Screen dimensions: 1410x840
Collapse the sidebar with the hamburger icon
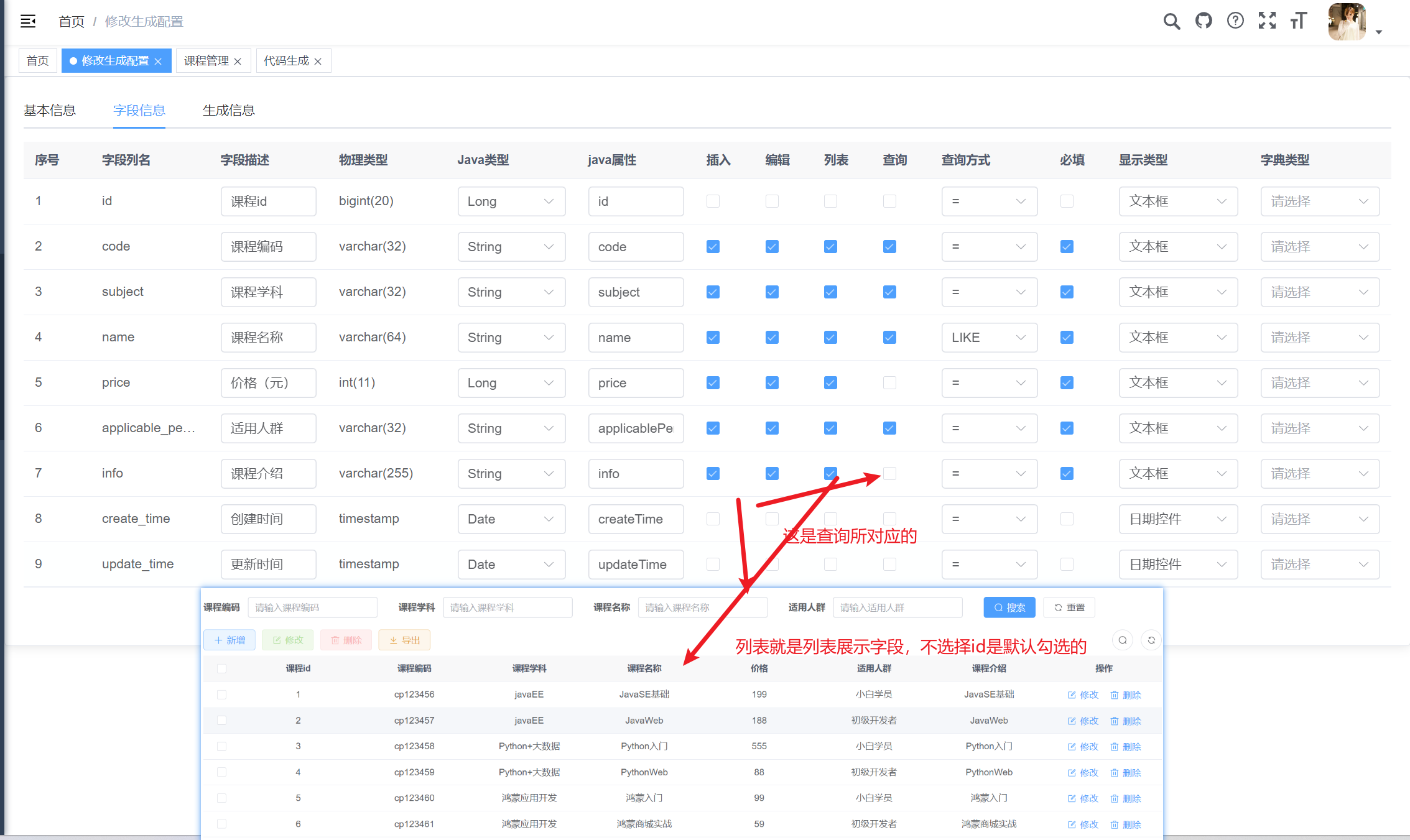pos(28,21)
